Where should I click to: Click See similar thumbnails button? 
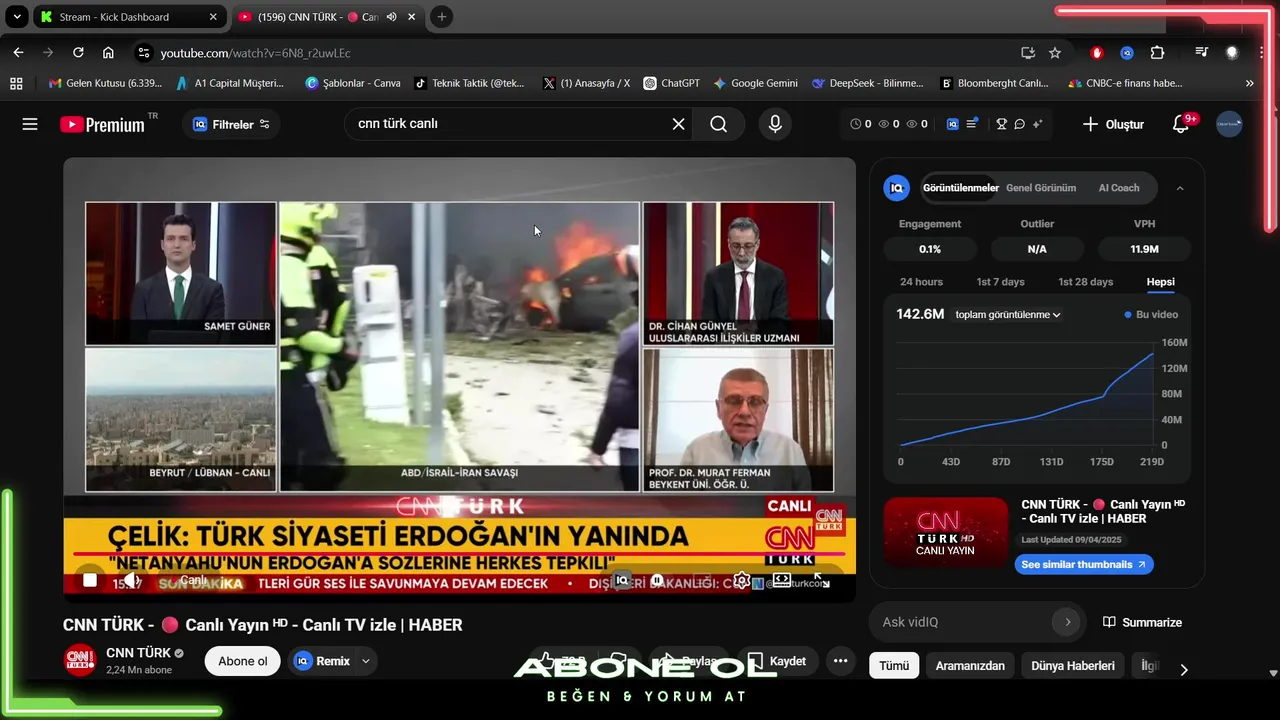(1083, 564)
